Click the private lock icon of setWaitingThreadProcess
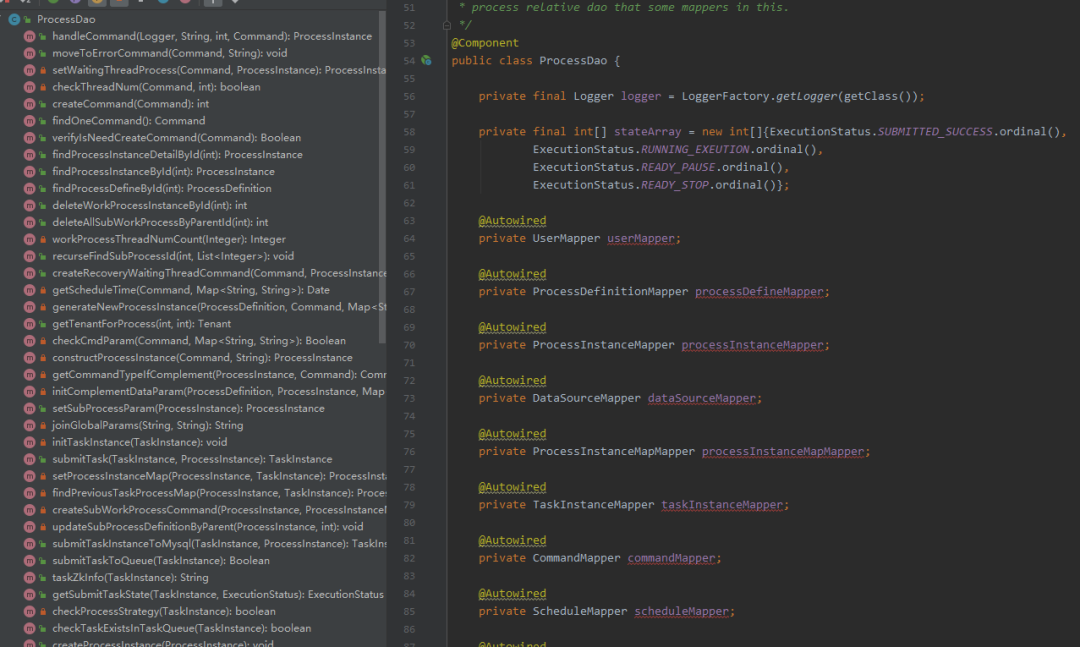 click(x=43, y=70)
